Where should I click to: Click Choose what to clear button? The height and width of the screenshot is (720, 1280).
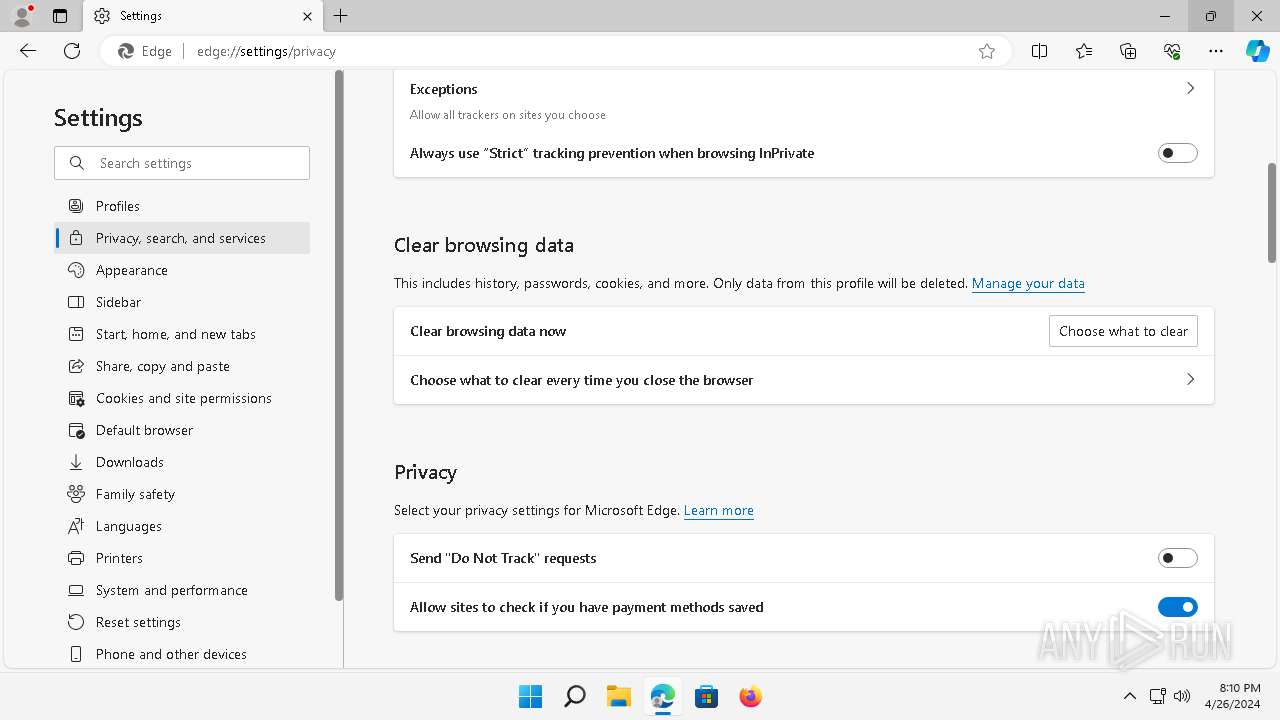1123,331
